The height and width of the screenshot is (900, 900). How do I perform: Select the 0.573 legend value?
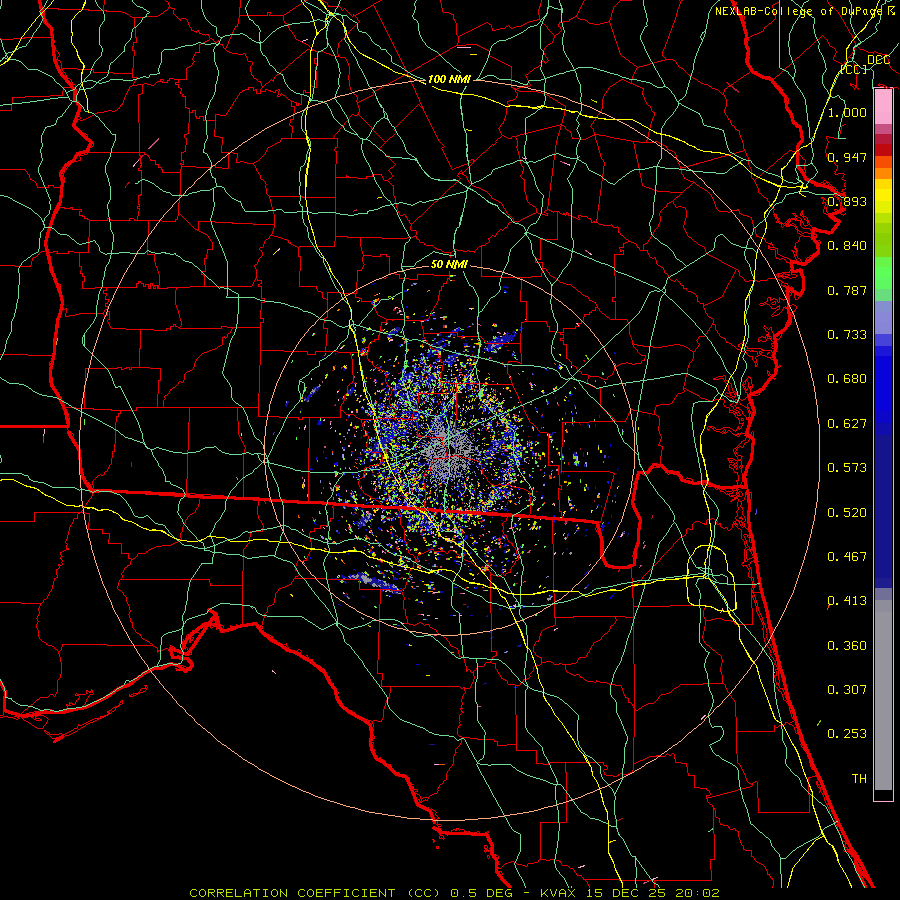847,468
